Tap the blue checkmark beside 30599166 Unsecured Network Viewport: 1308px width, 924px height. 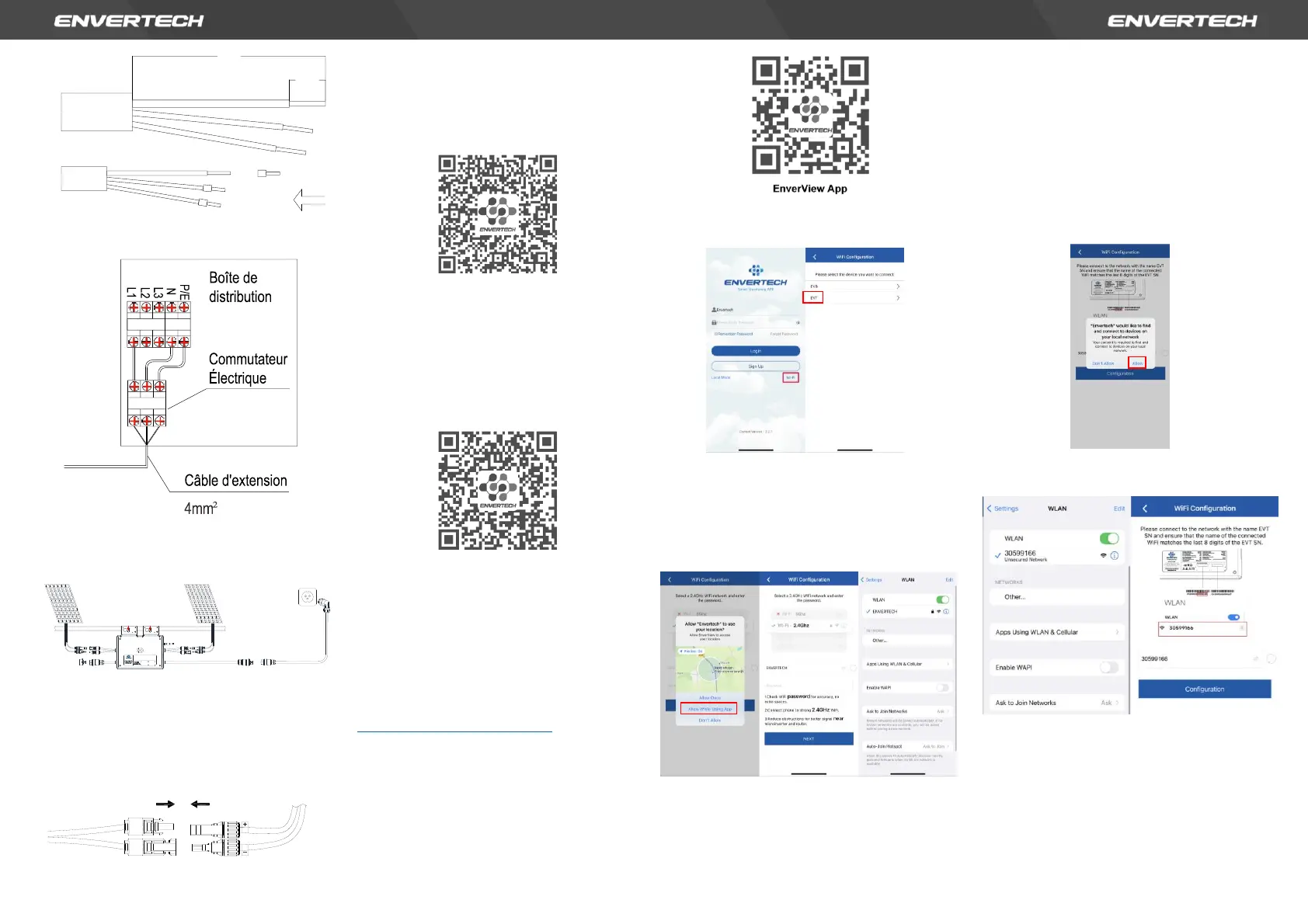(x=997, y=555)
